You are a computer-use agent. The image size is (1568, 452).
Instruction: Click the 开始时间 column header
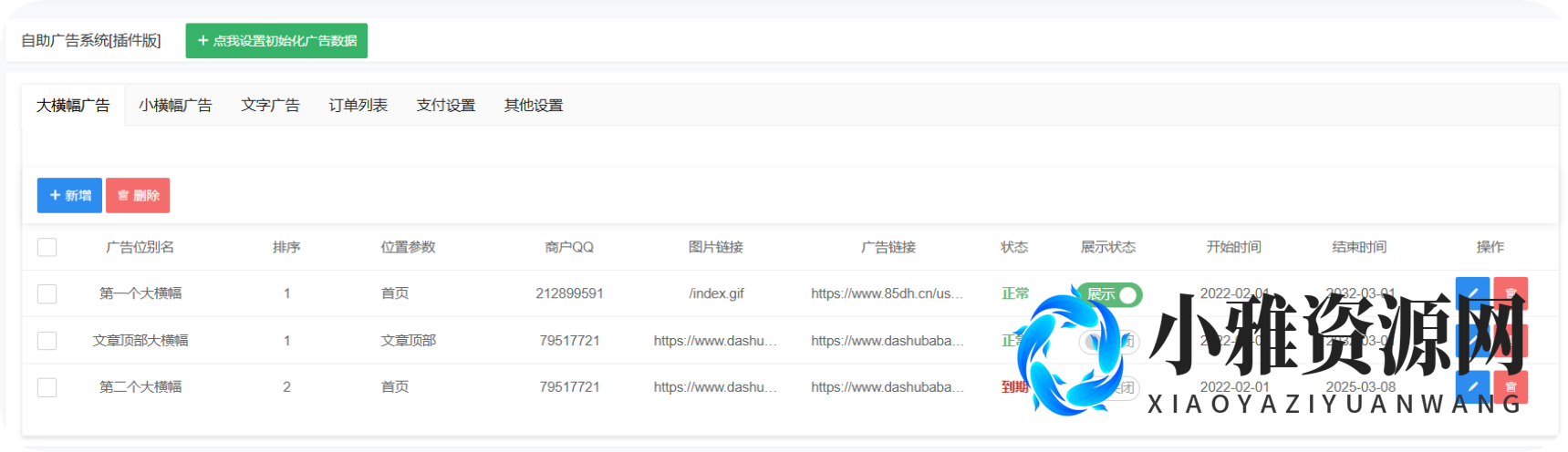tap(1234, 247)
